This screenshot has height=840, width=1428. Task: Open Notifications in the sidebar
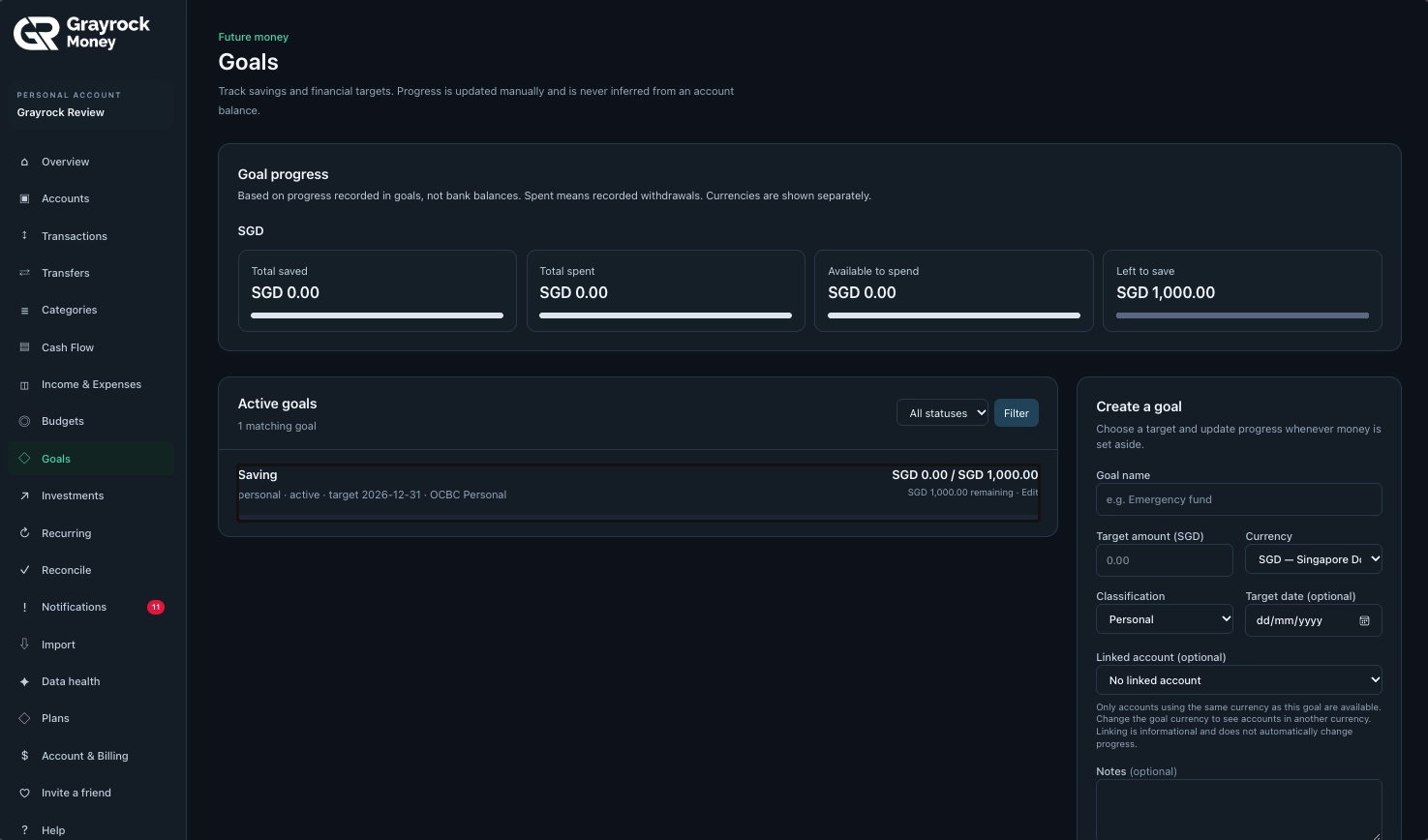[x=91, y=607]
